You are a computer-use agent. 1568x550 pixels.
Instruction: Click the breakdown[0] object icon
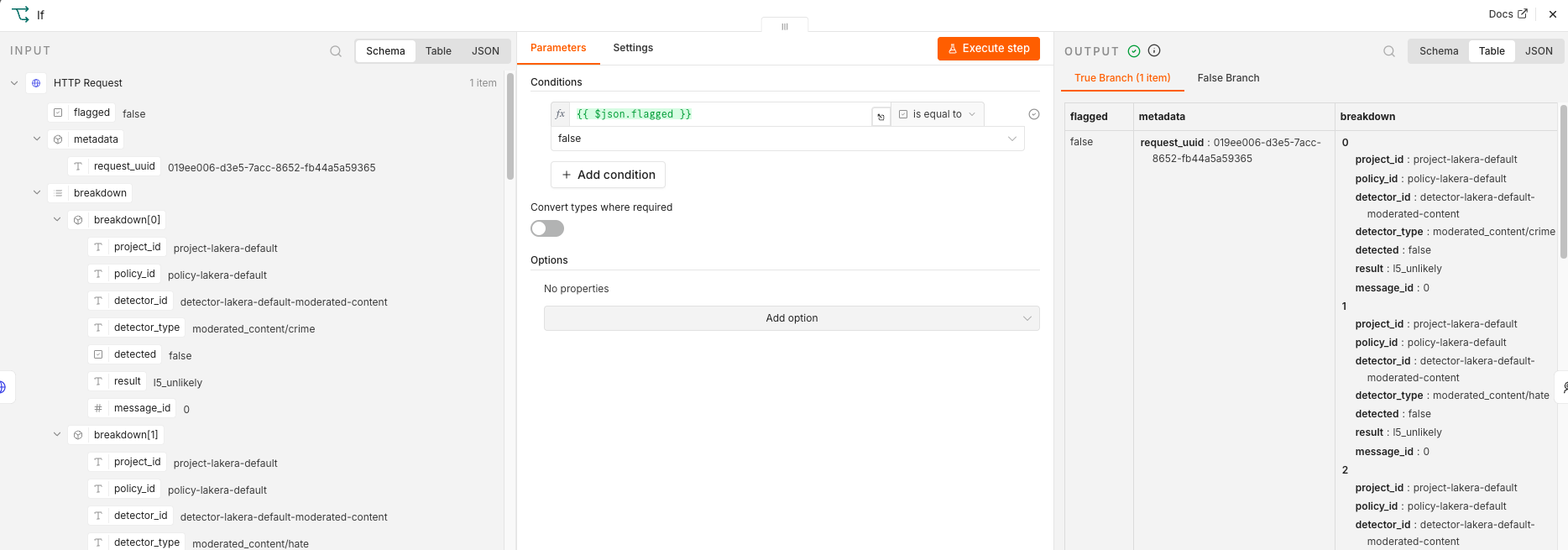(x=78, y=220)
